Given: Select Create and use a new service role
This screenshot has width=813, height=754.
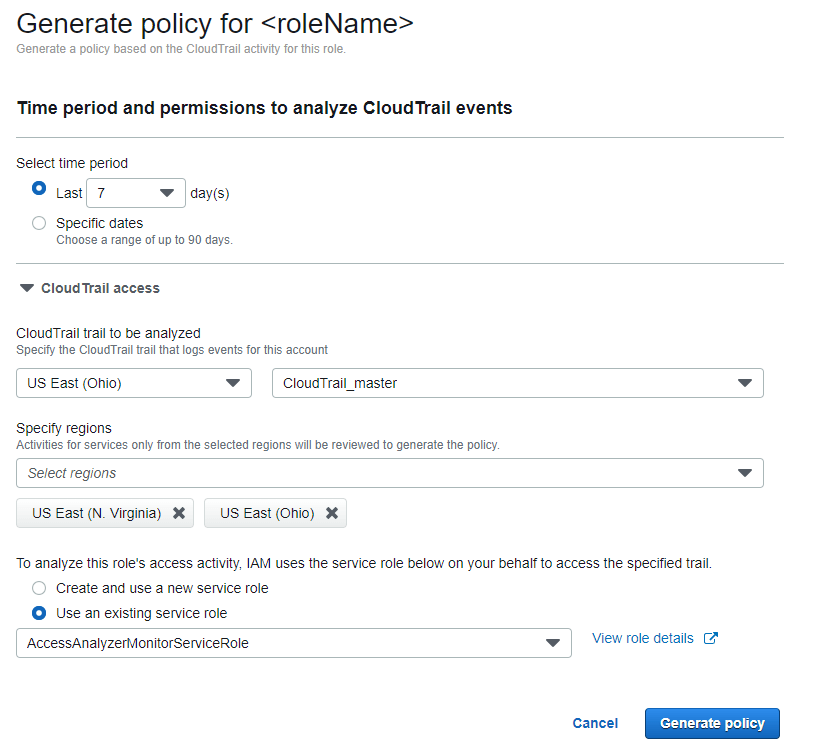Looking at the screenshot, I should point(38,588).
